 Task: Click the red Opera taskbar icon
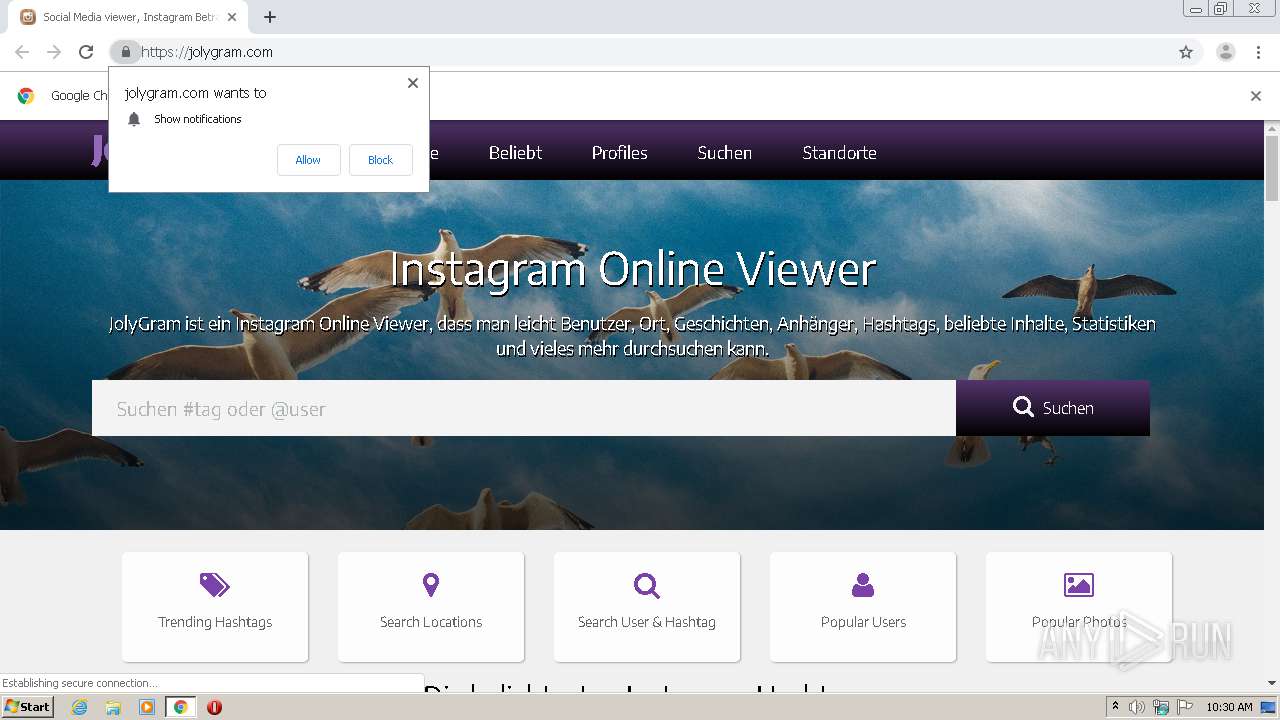point(214,707)
